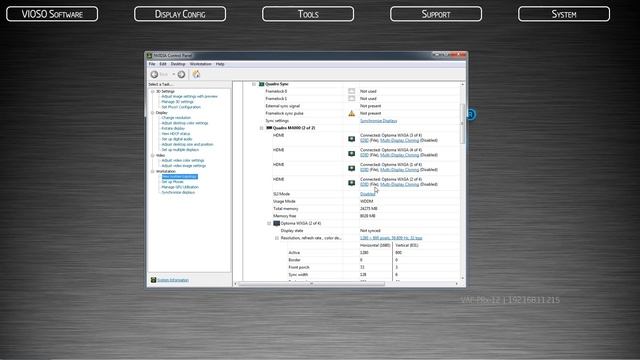
Task: Select Set up Mosaic task
Action: coord(172,182)
